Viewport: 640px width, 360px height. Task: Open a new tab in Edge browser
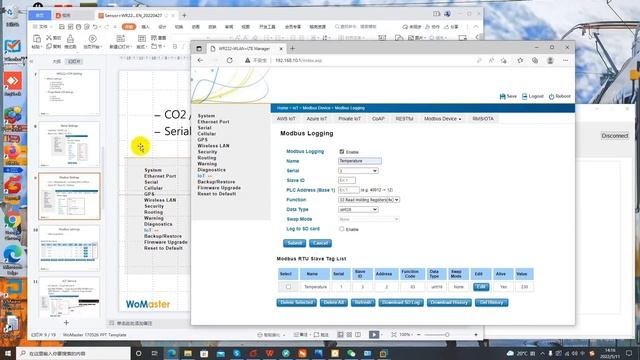[x=292, y=48]
